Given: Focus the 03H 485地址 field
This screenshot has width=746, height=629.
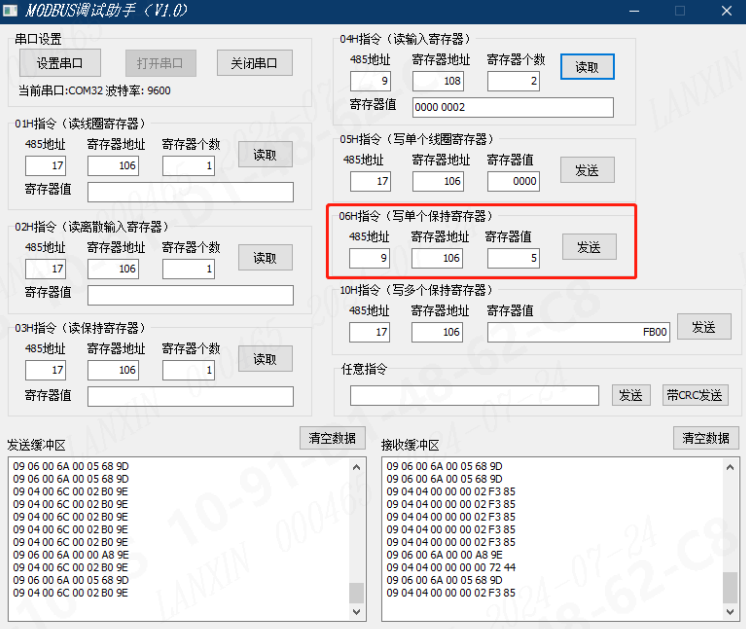Looking at the screenshot, I should 46,370.
